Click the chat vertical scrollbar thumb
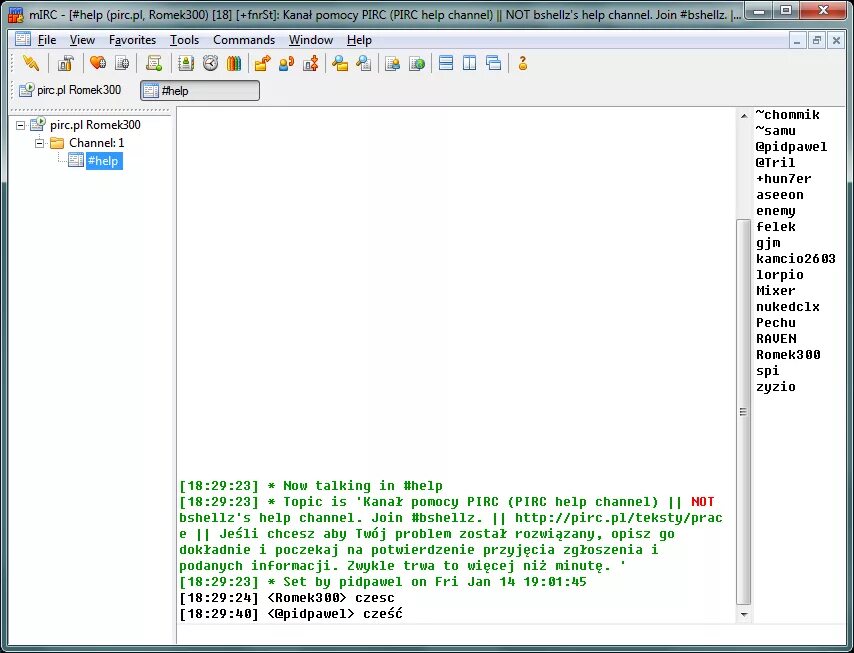 tap(743, 412)
